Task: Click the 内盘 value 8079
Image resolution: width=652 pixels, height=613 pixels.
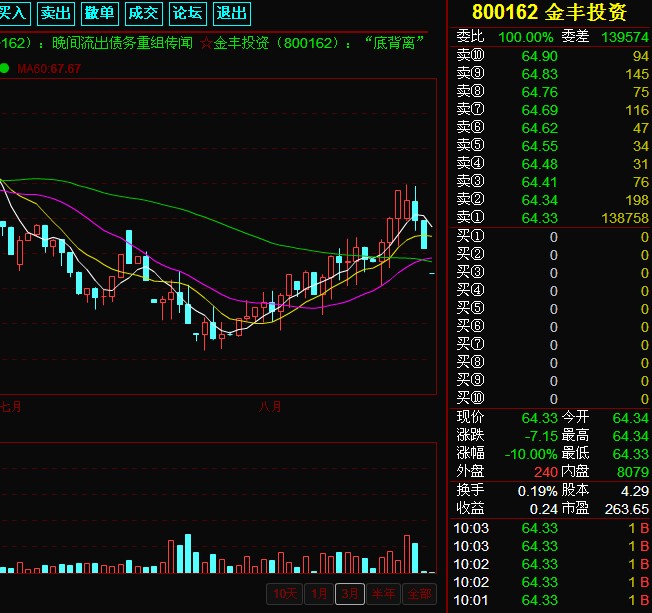Action: click(633, 472)
